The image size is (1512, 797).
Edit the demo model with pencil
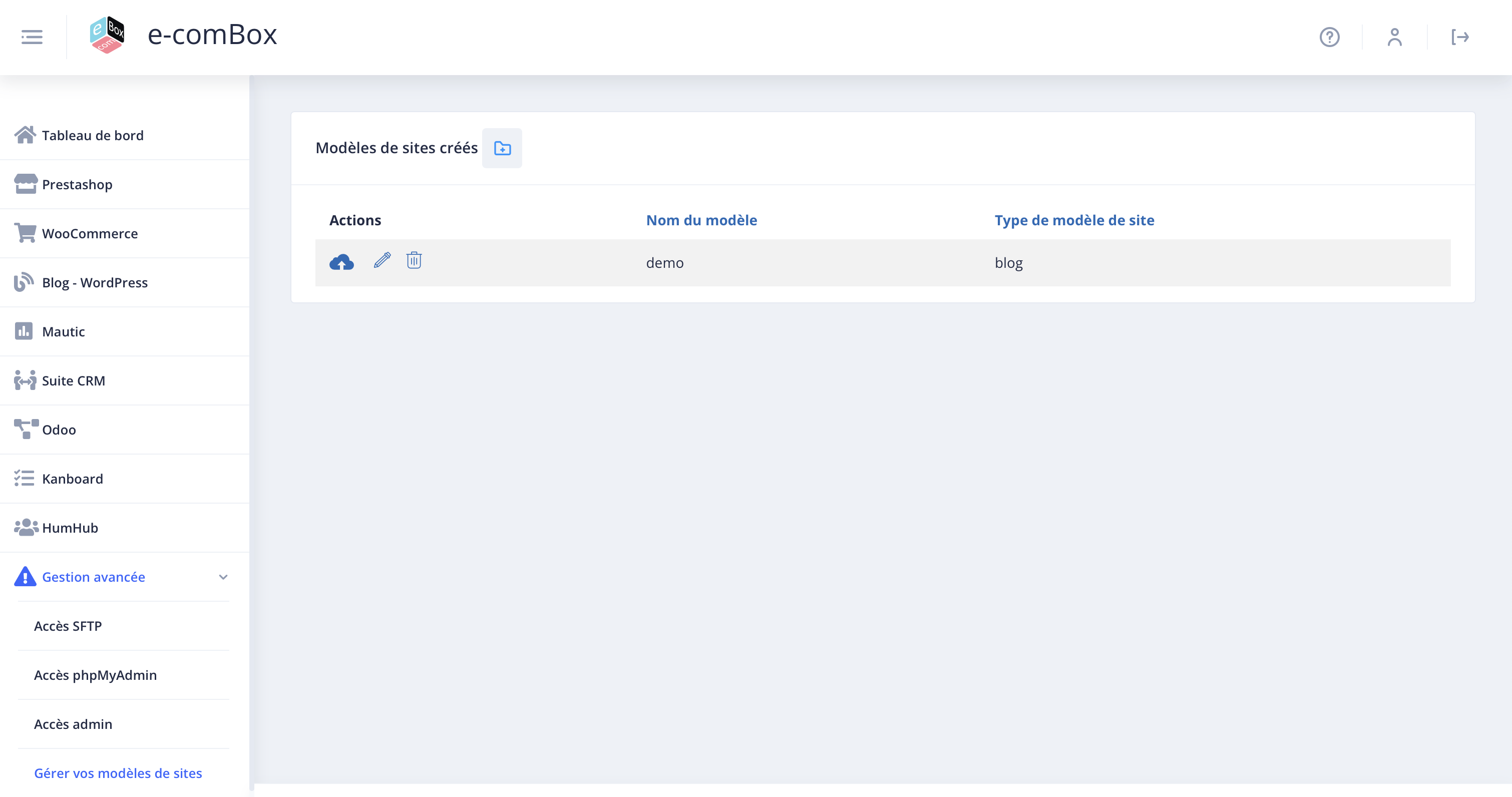(x=382, y=260)
